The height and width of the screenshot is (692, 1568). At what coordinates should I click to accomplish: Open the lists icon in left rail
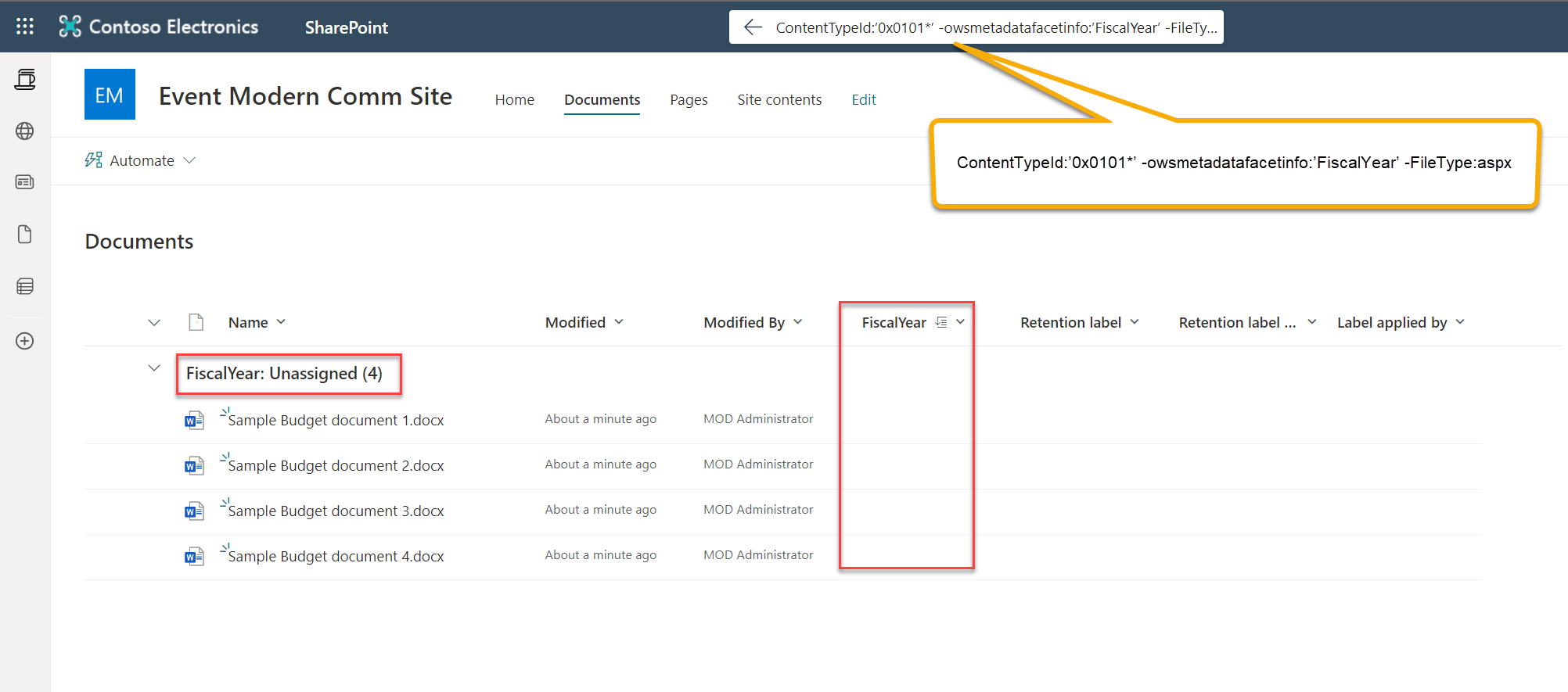(x=25, y=286)
